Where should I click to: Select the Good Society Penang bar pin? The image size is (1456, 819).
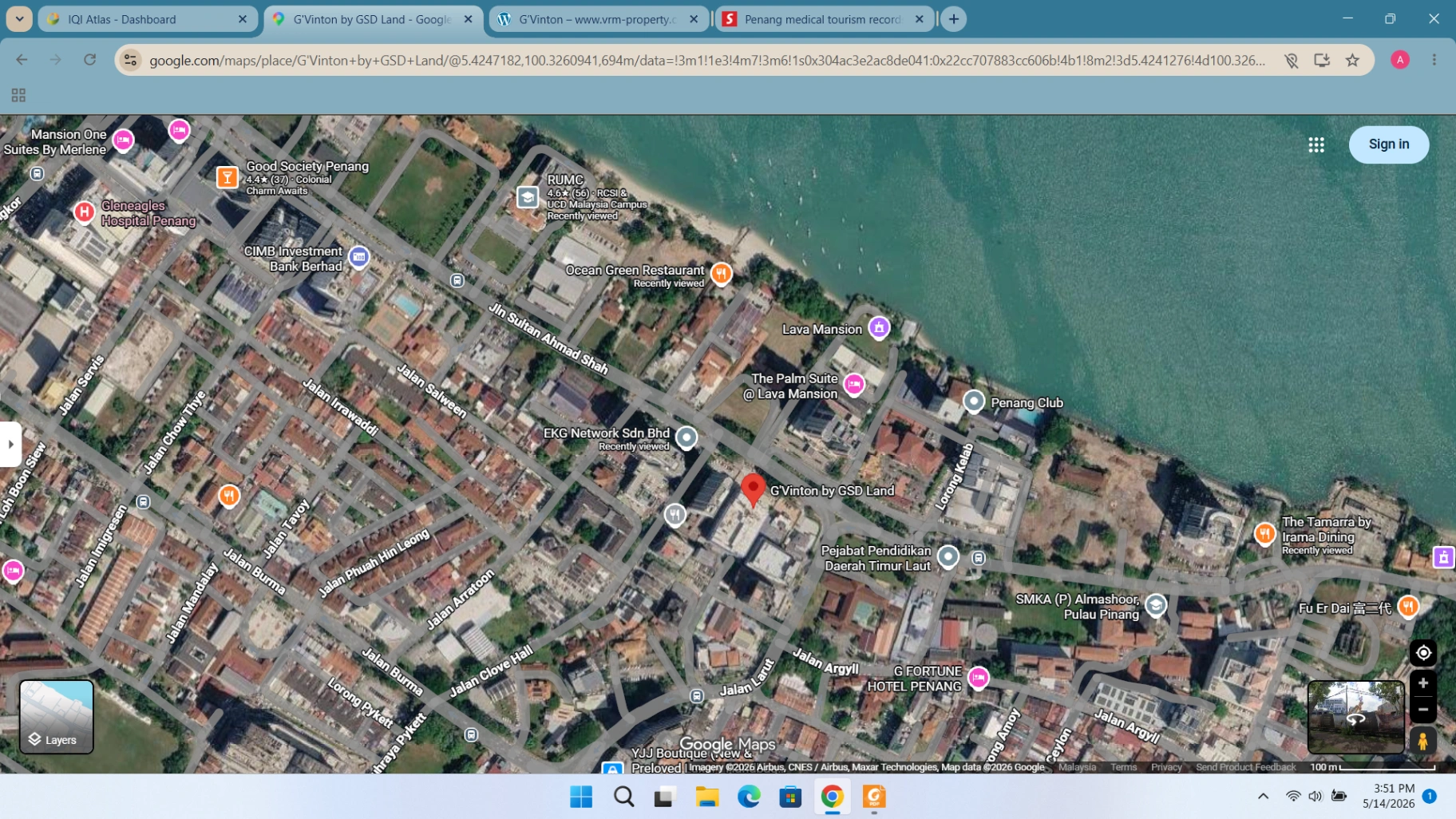(227, 176)
